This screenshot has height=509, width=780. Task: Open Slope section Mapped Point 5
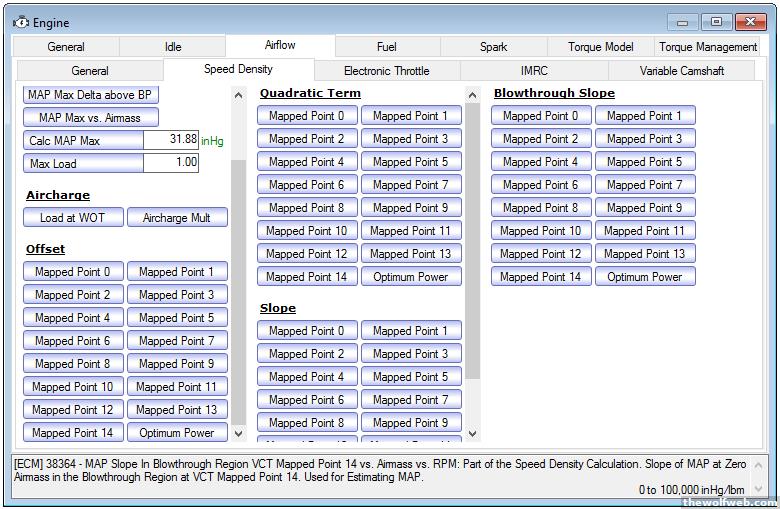[x=411, y=377]
